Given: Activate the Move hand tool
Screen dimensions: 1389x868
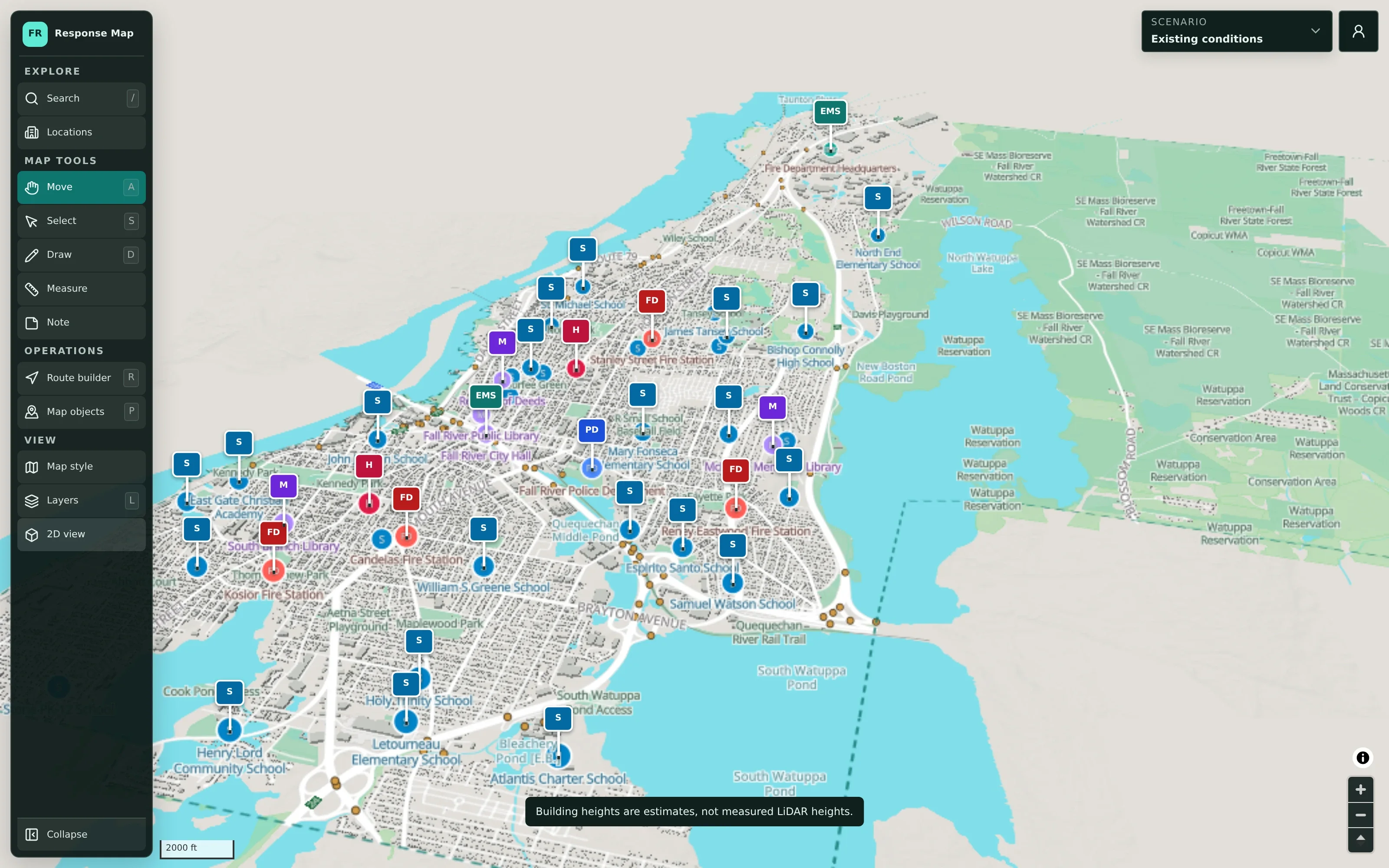Looking at the screenshot, I should click(x=81, y=187).
